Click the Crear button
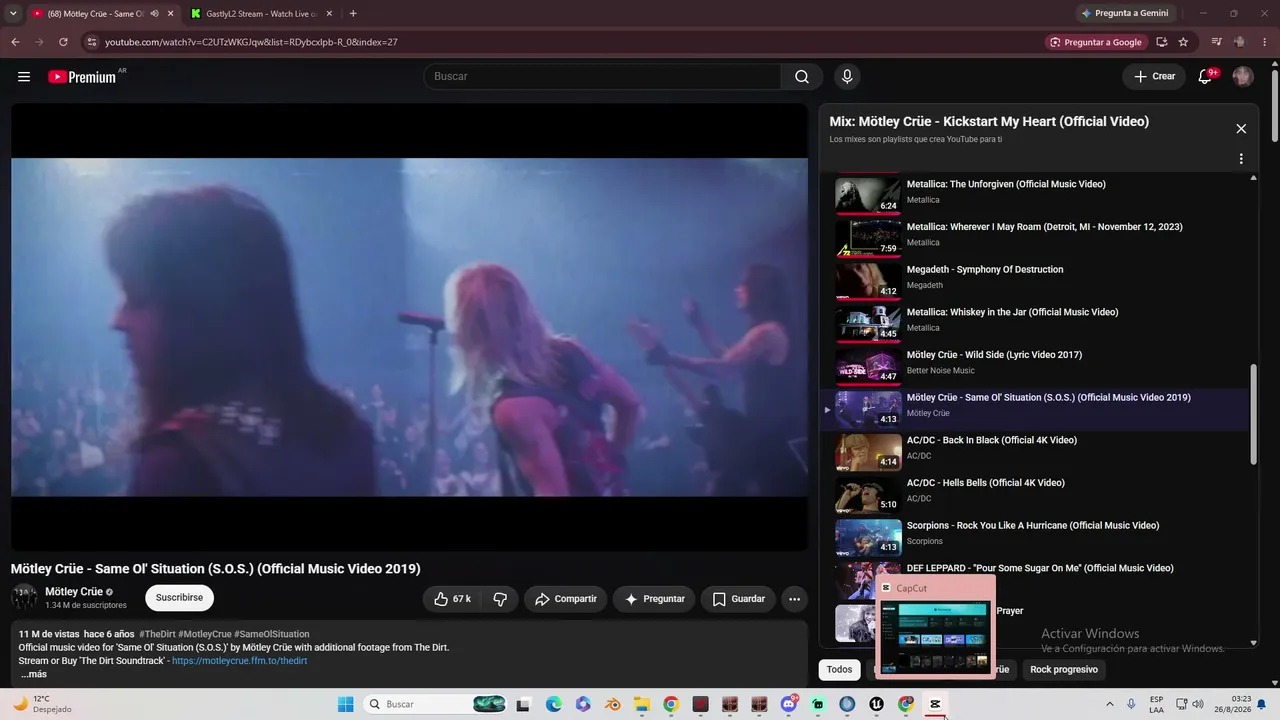 (x=1154, y=77)
